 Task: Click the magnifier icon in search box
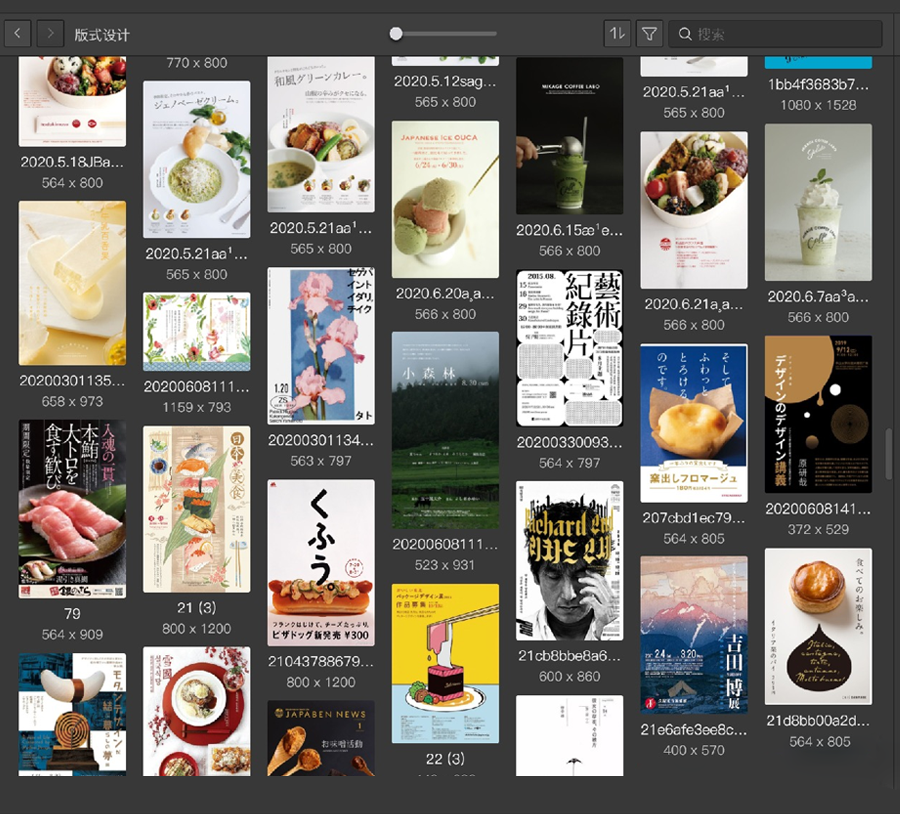coord(685,34)
